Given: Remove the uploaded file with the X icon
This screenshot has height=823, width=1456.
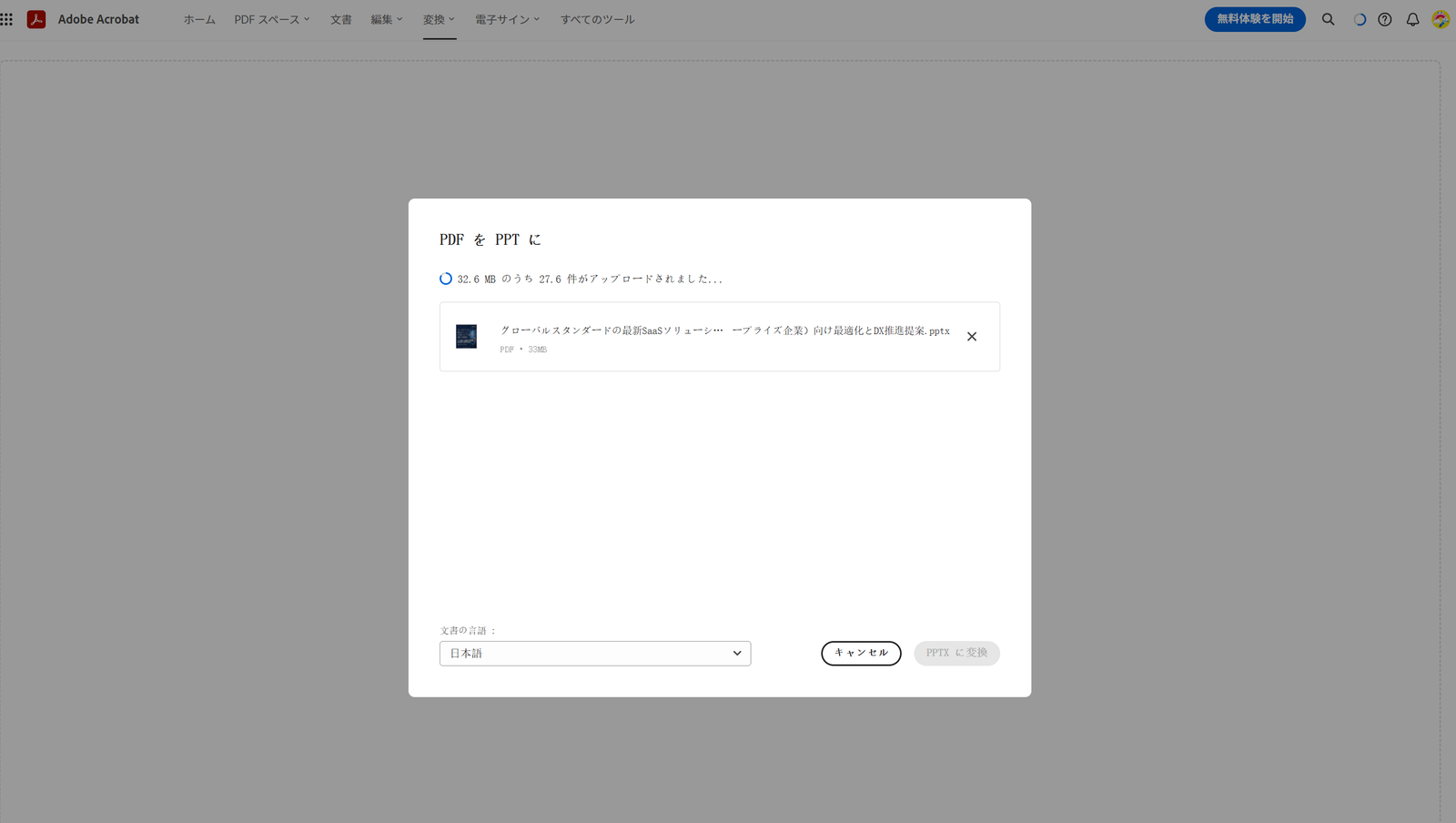Looking at the screenshot, I should coord(972,337).
